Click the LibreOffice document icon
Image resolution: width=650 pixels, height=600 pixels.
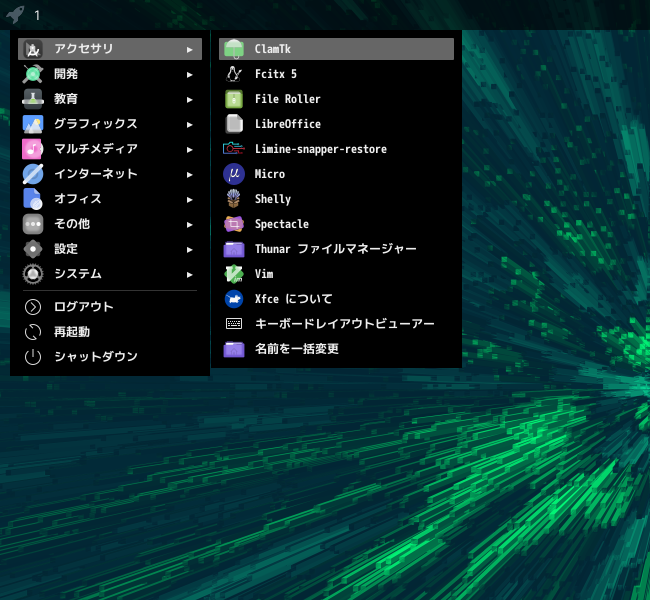pos(234,124)
